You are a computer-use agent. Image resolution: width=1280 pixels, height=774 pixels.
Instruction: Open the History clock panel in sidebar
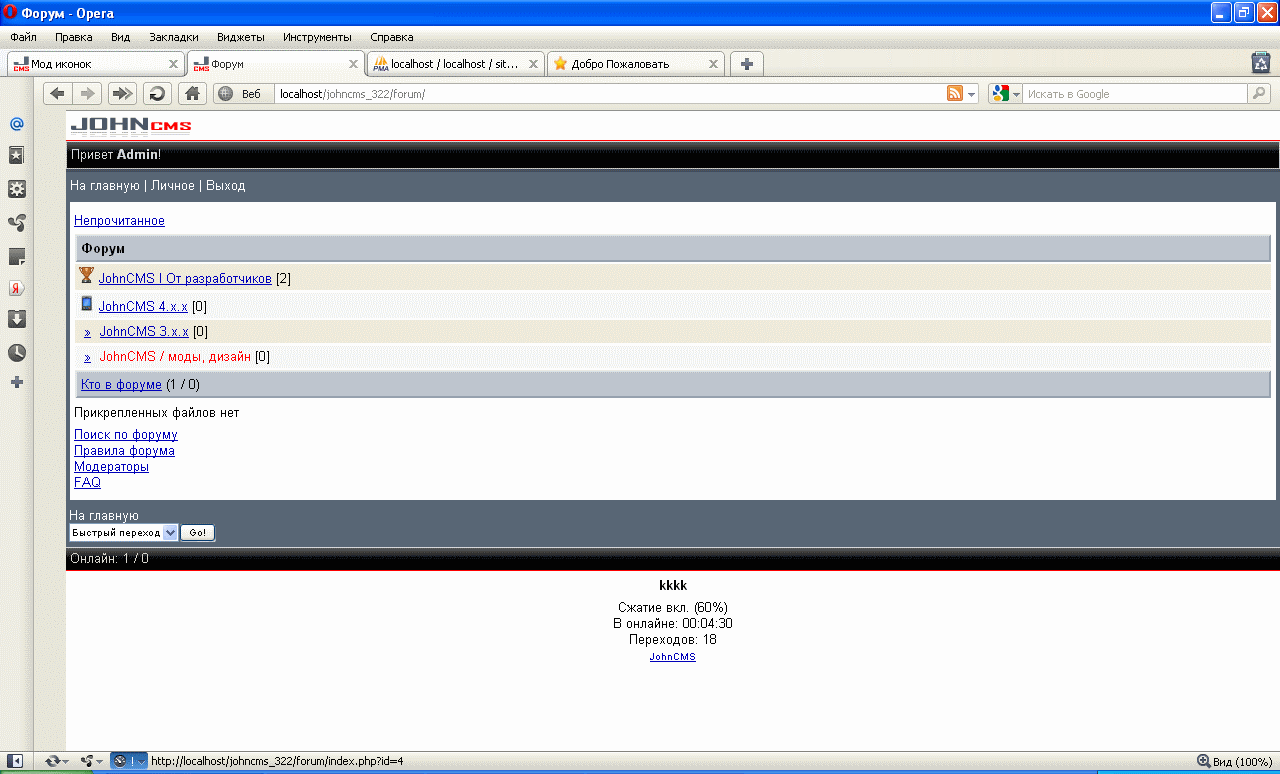(16, 353)
